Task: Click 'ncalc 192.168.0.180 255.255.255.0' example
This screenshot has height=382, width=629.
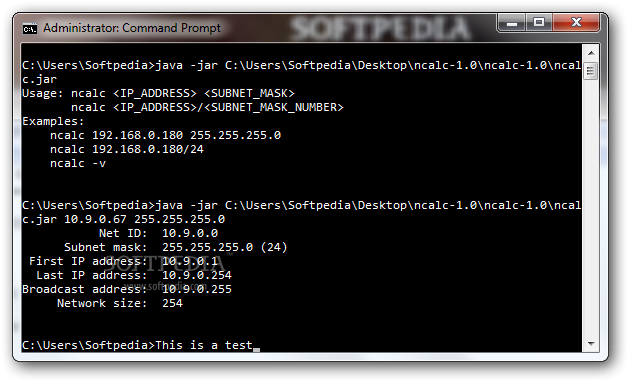Action: [165, 135]
